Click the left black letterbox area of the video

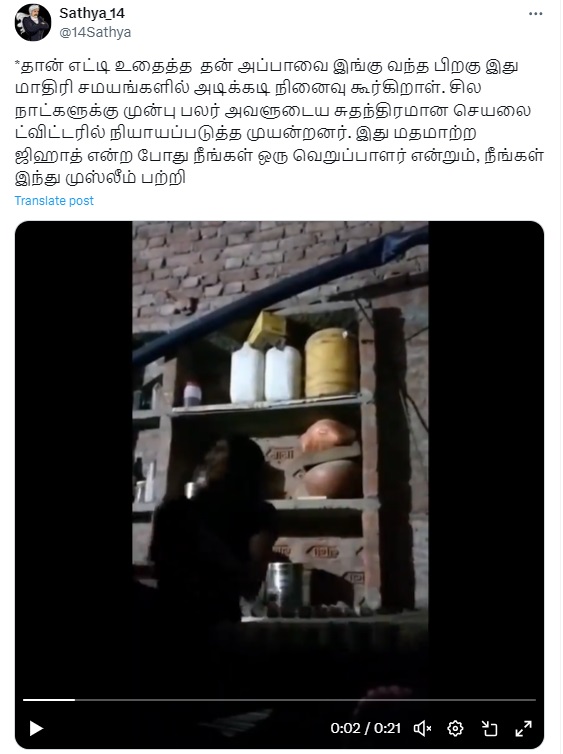(74, 433)
